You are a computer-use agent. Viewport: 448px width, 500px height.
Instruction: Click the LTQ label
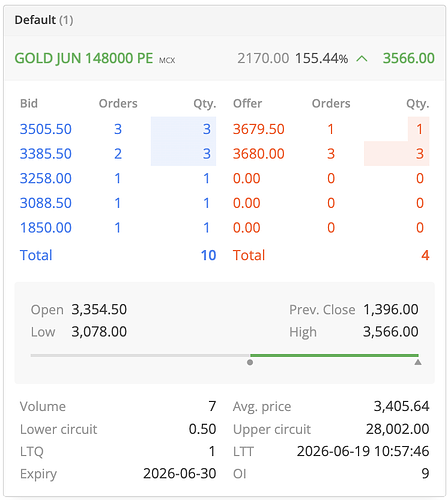coord(32,451)
